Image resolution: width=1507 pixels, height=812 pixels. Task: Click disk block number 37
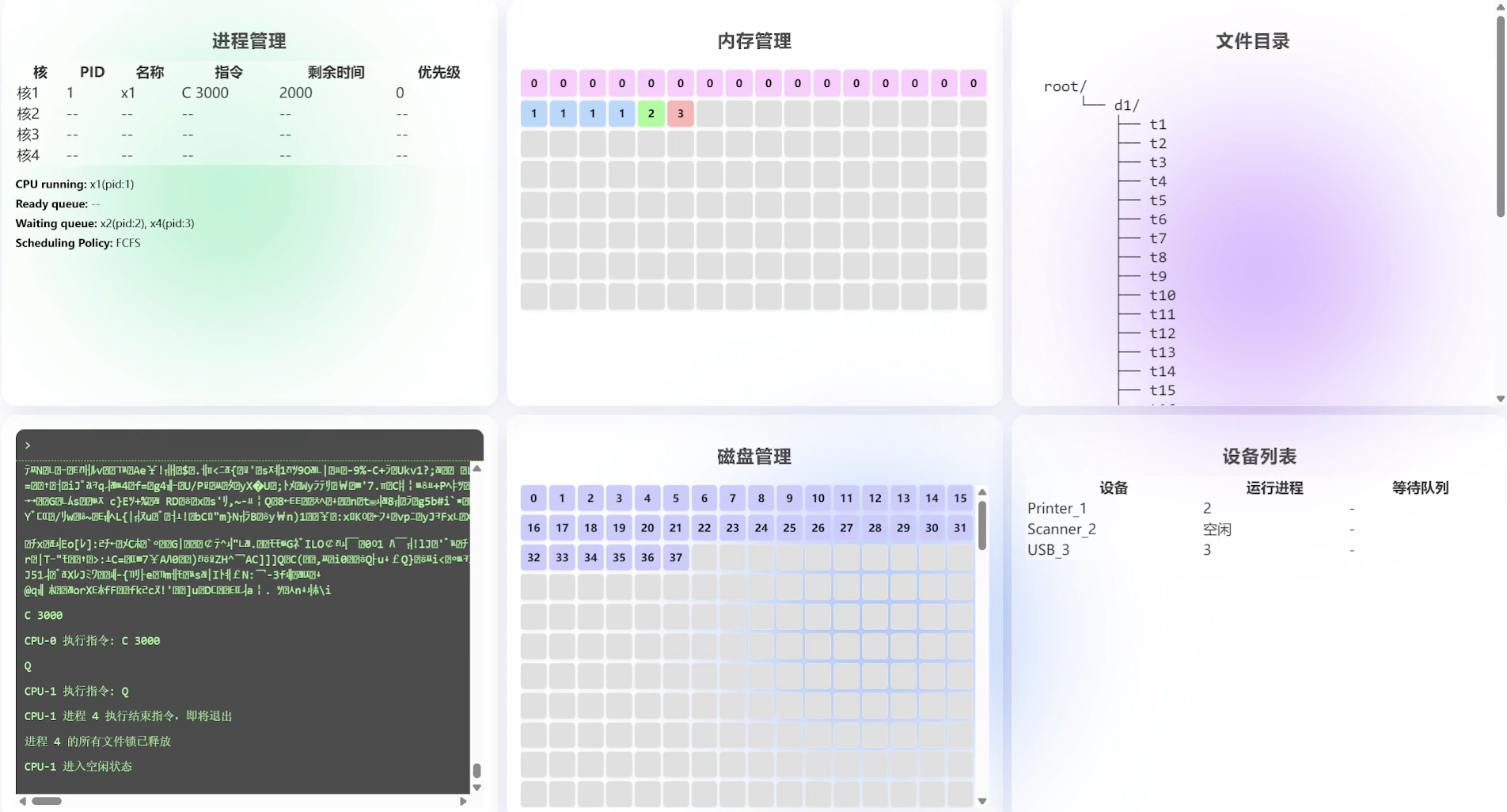[675, 557]
